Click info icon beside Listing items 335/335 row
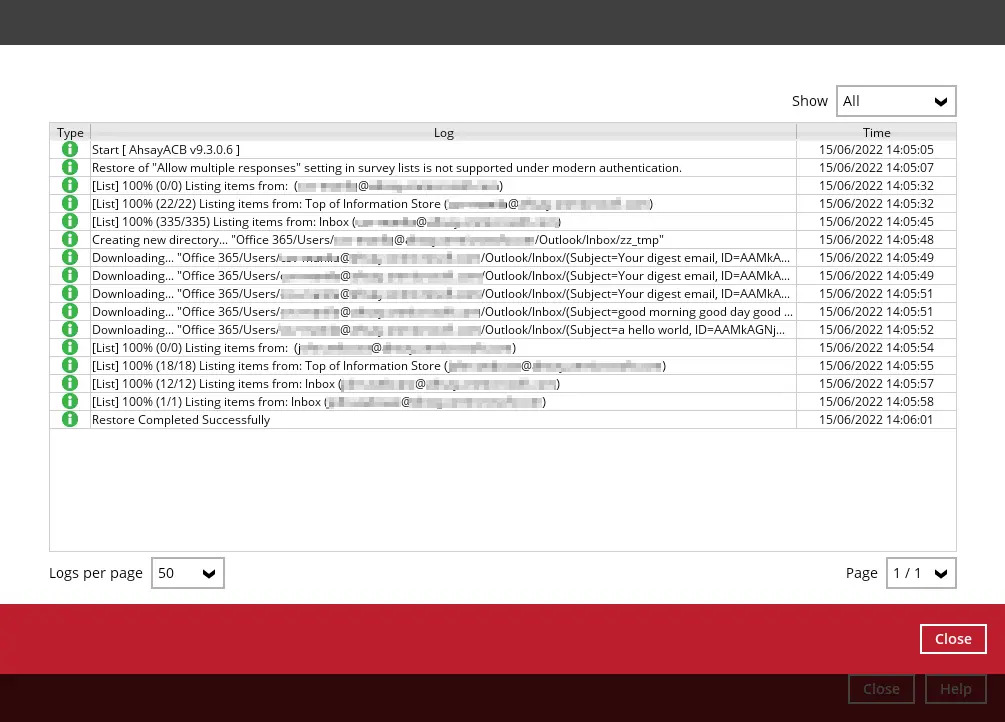The width and height of the screenshot is (1005, 722). (70, 221)
